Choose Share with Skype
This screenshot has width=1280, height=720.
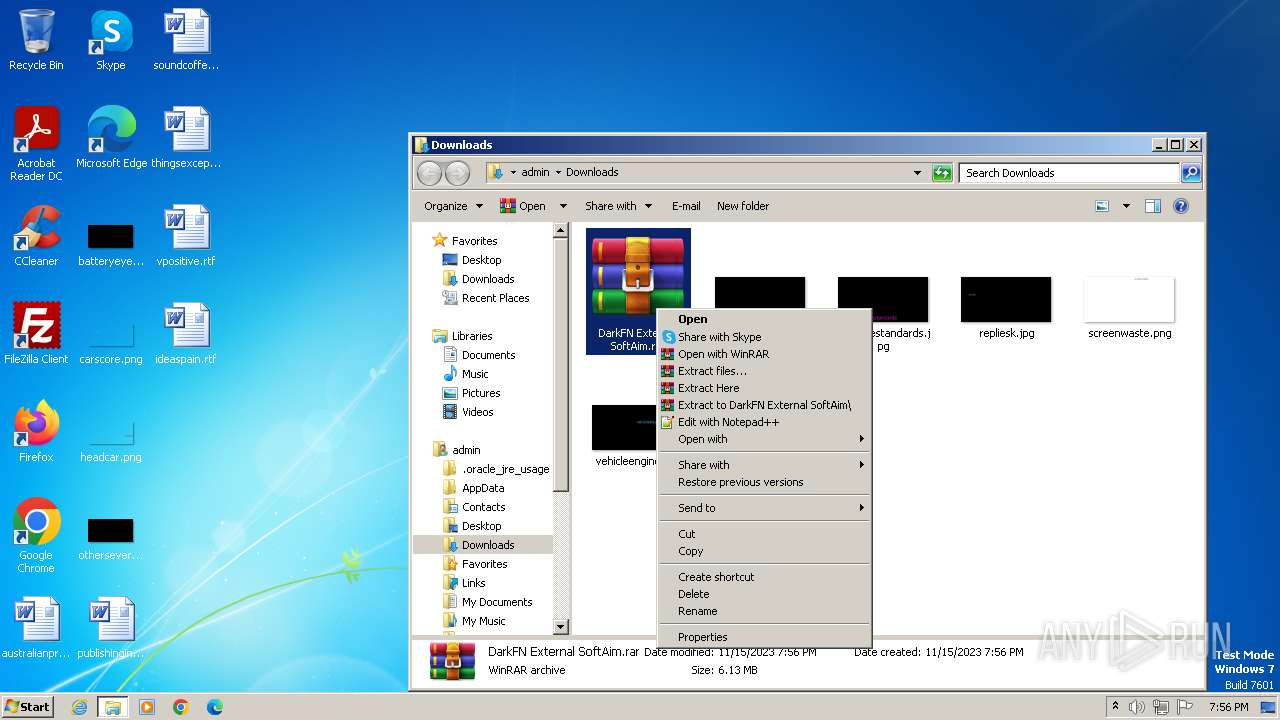click(764, 337)
